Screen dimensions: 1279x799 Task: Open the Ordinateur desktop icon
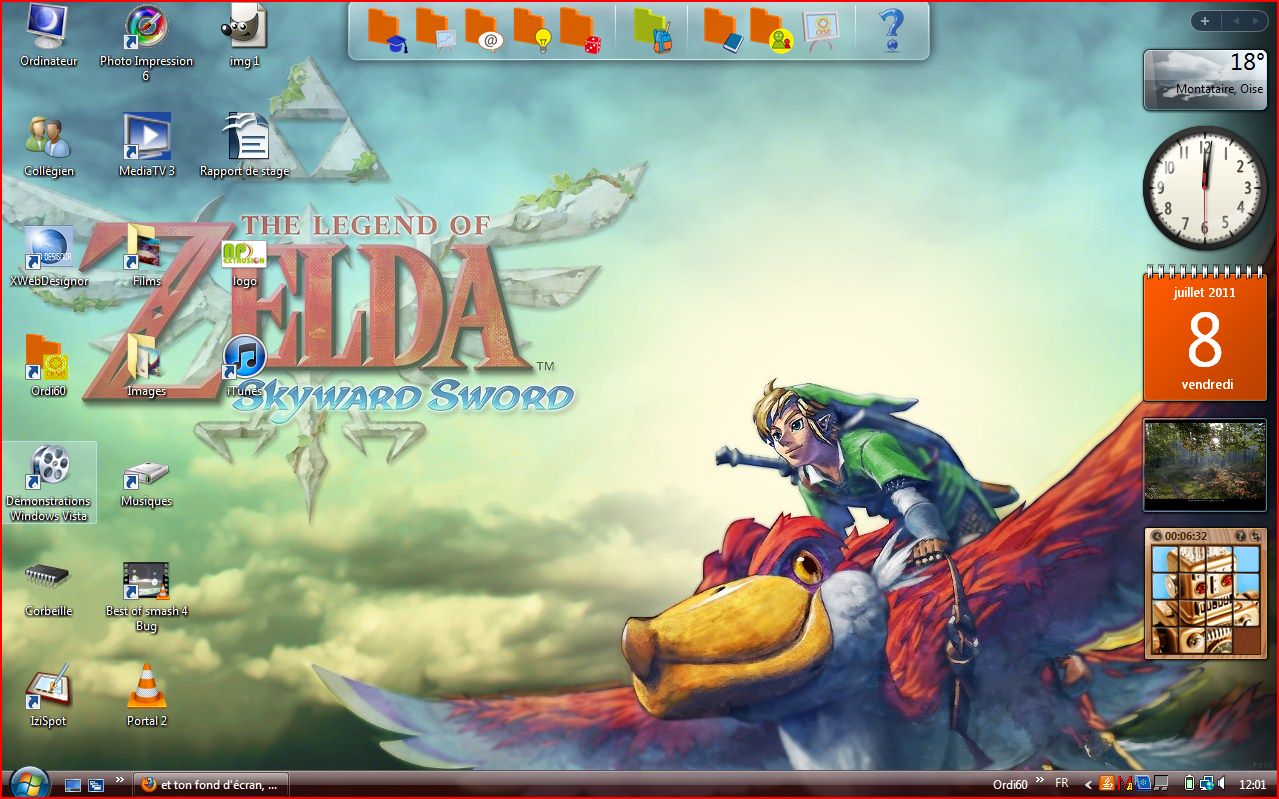pyautogui.click(x=48, y=36)
